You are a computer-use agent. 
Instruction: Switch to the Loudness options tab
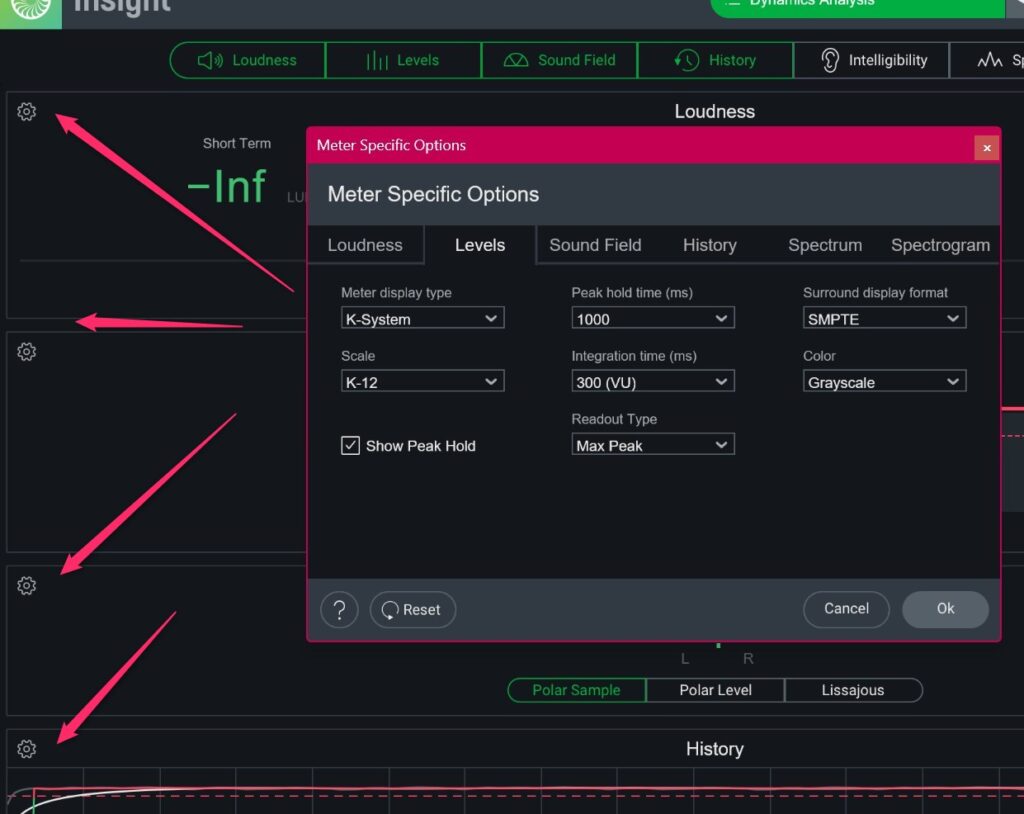365,245
